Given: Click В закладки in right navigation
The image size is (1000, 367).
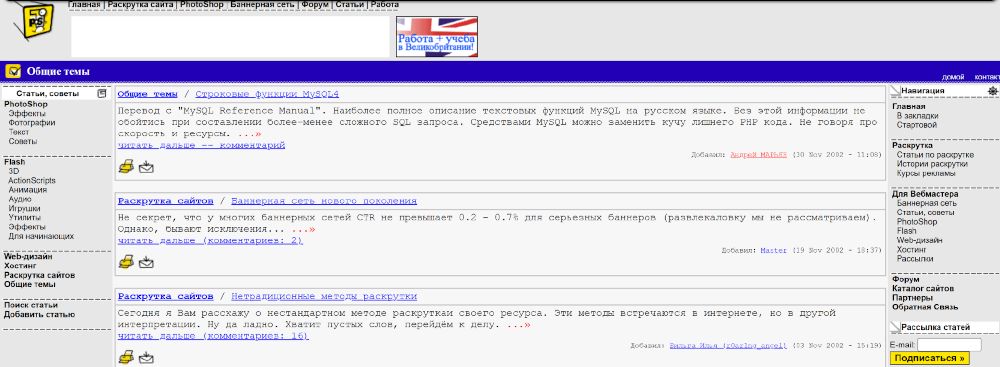Looking at the screenshot, I should click(x=917, y=116).
